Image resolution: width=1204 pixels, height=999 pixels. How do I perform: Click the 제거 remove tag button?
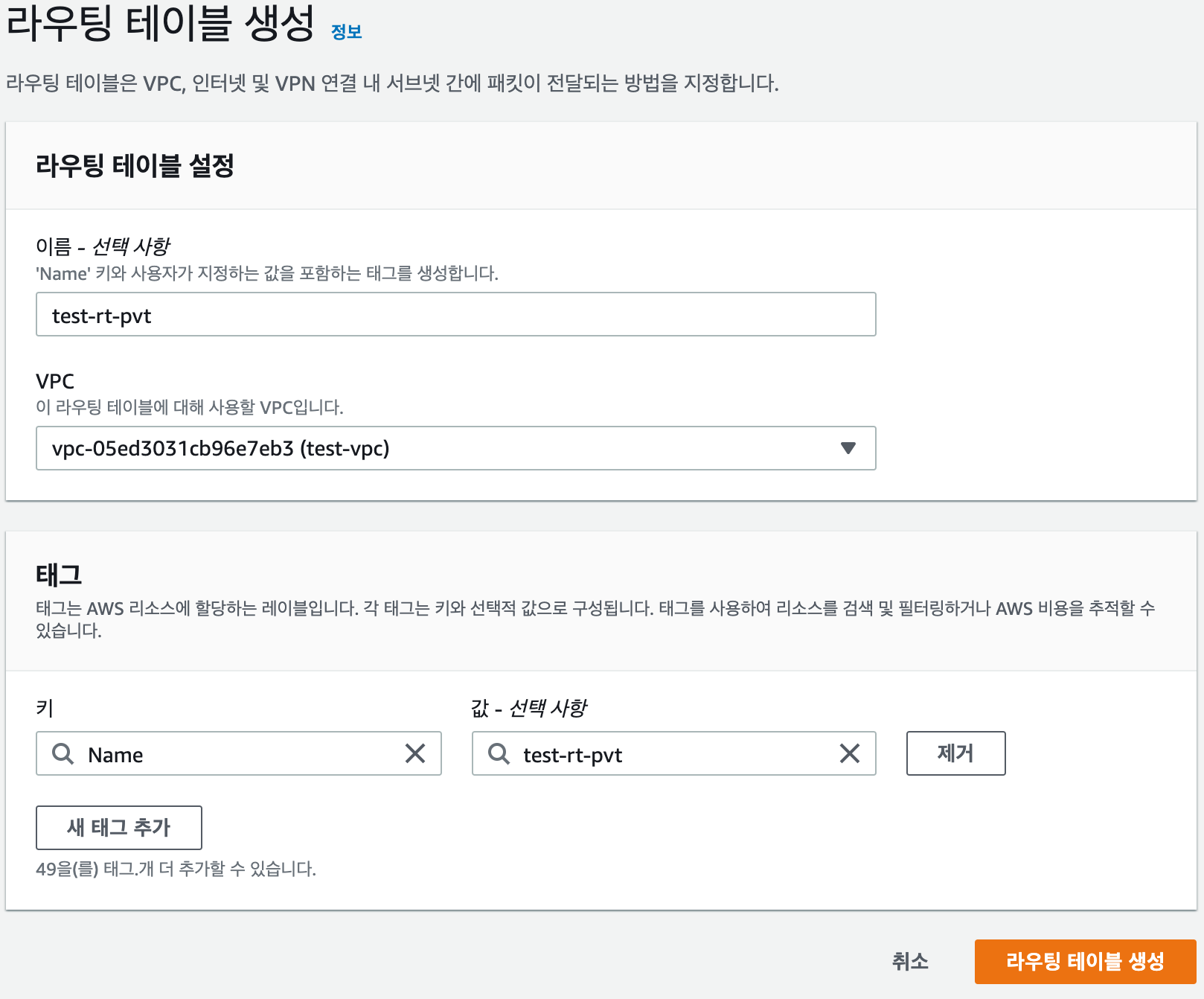pyautogui.click(x=955, y=753)
